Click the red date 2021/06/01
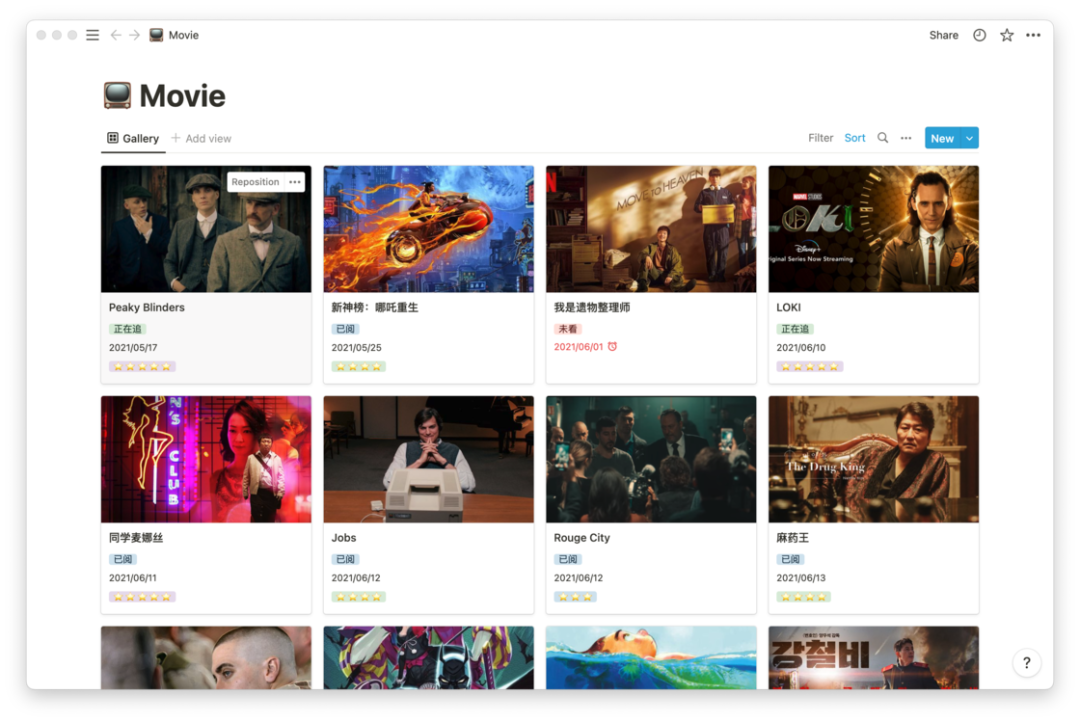 coord(578,347)
